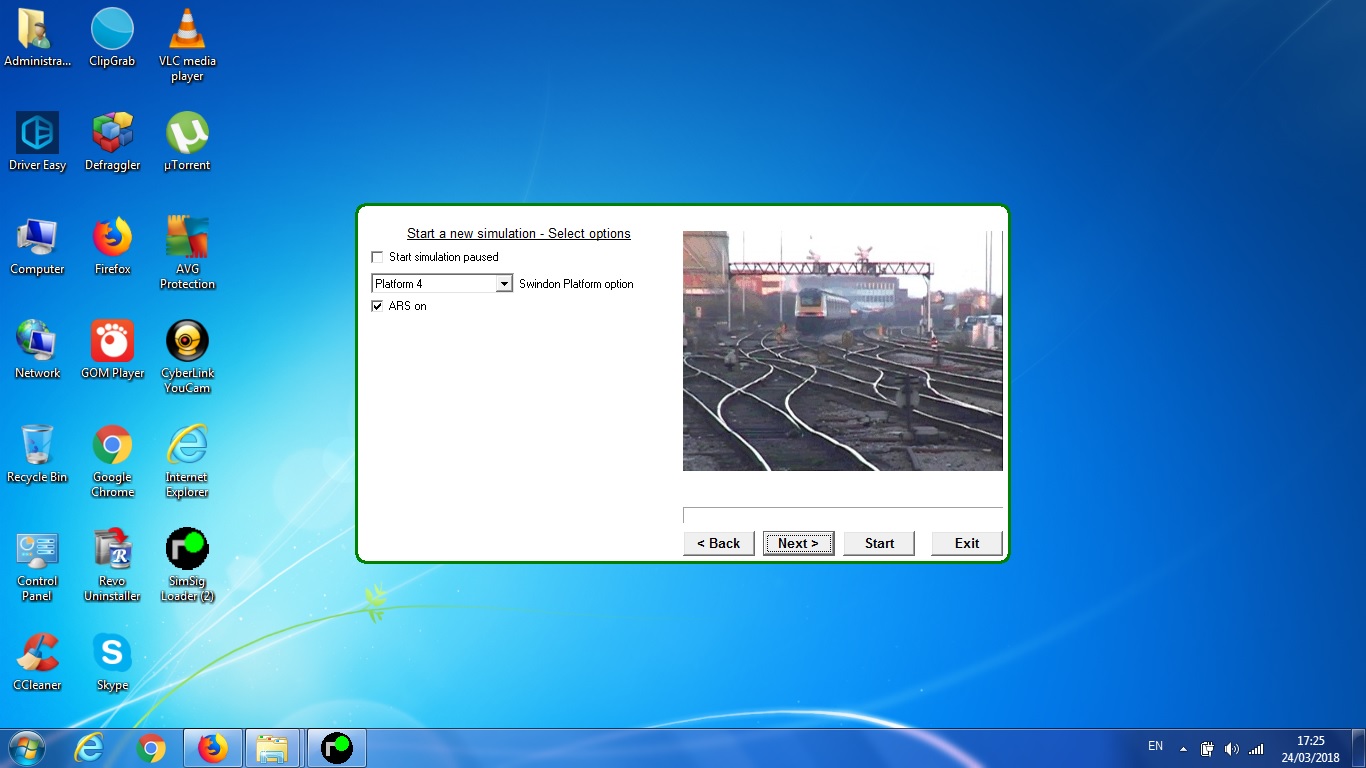
Task: Click the Exit button
Action: [967, 543]
